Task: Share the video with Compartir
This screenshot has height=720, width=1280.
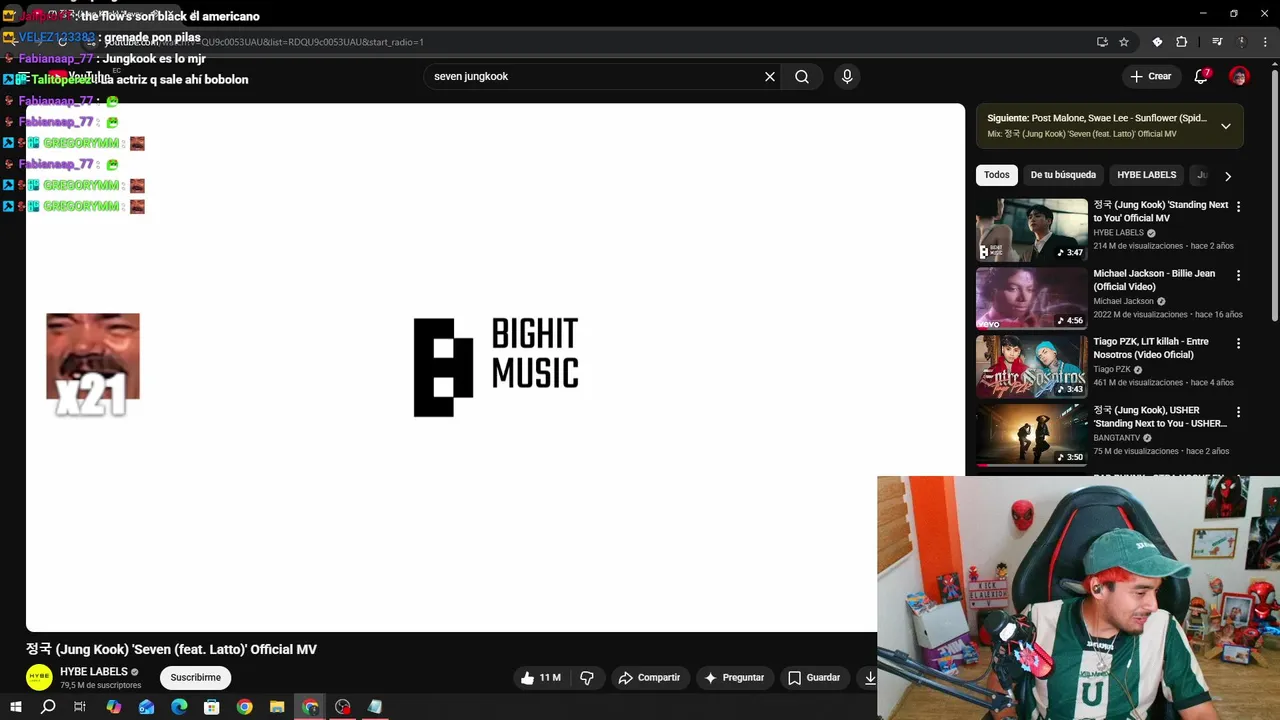Action: [x=649, y=678]
